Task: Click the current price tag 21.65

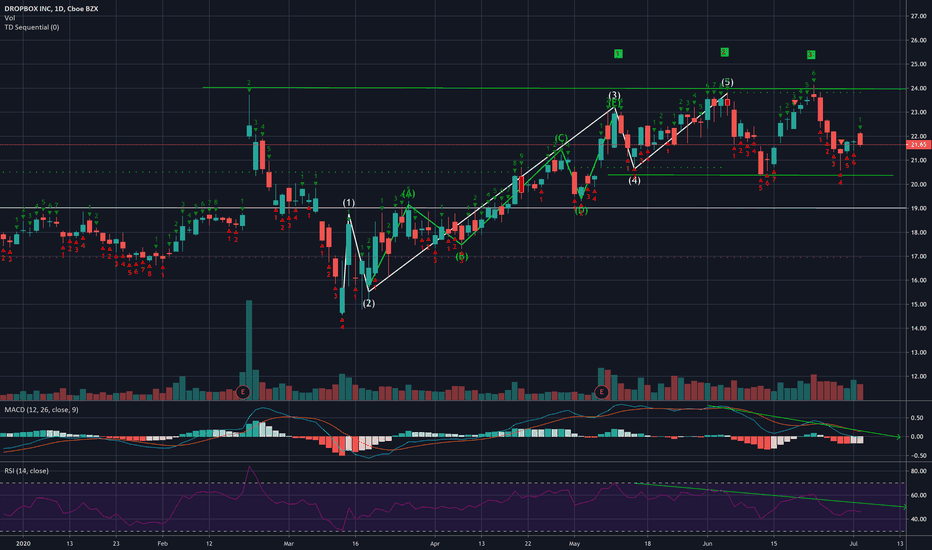Action: click(919, 144)
